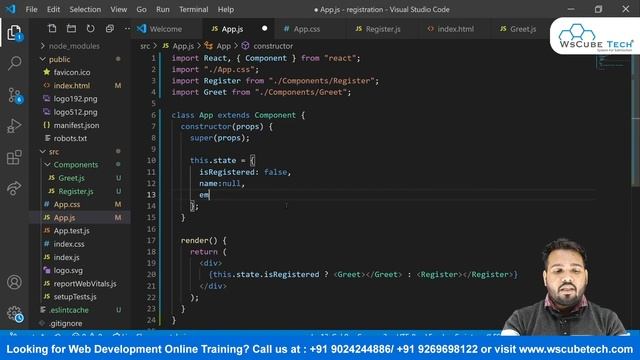Place cursor on line 20 code
The height and width of the screenshot is (360, 640).
point(362,274)
